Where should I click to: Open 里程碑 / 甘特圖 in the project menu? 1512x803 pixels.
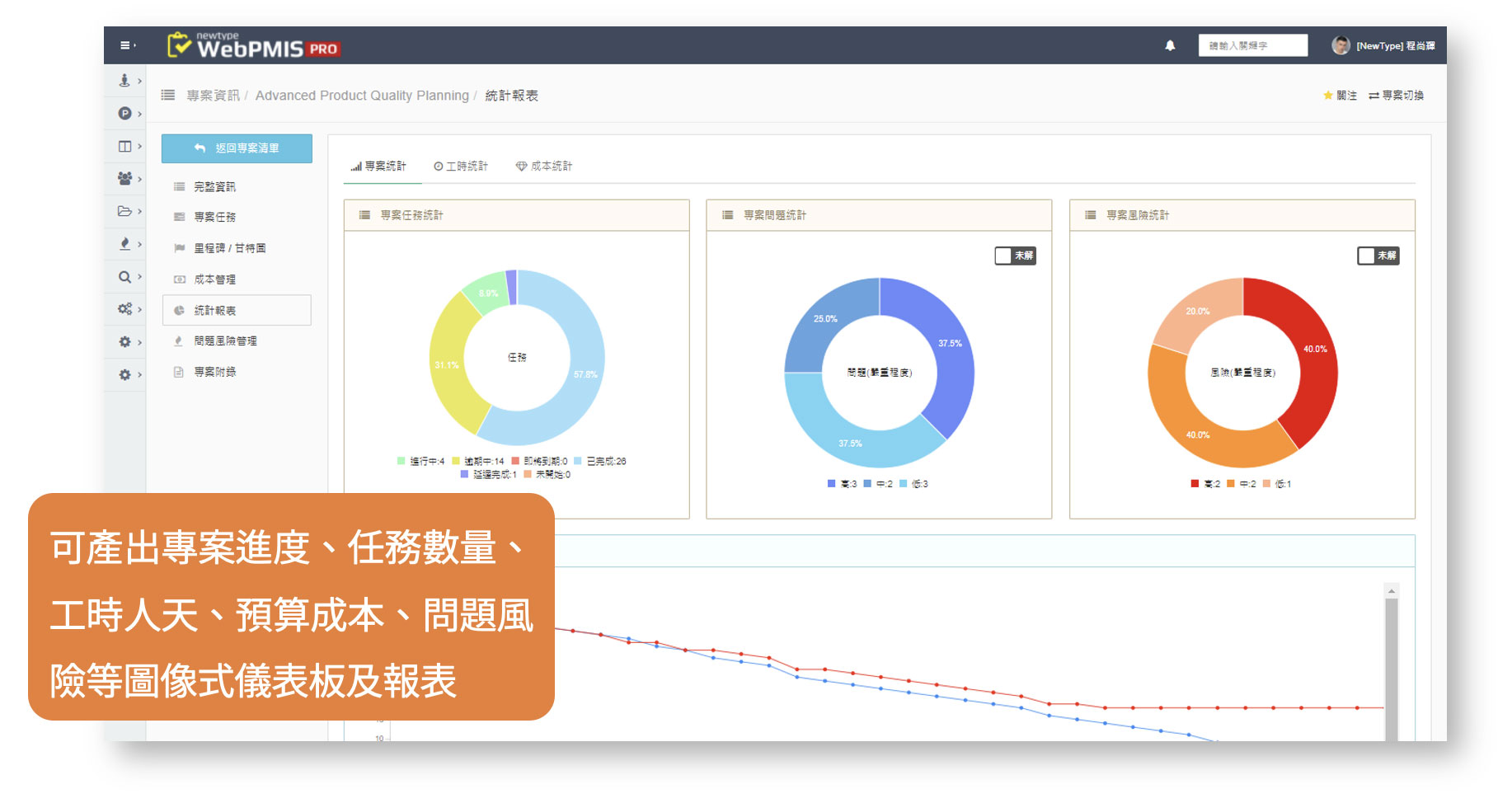click(229, 248)
